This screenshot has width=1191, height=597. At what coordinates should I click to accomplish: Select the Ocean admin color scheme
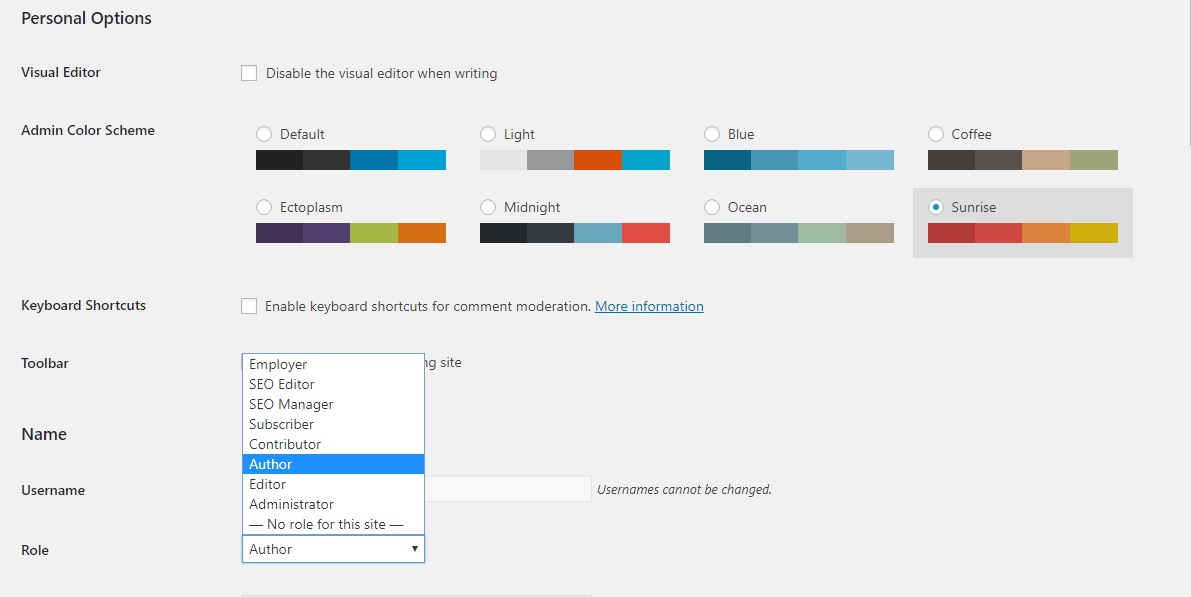[x=712, y=207]
